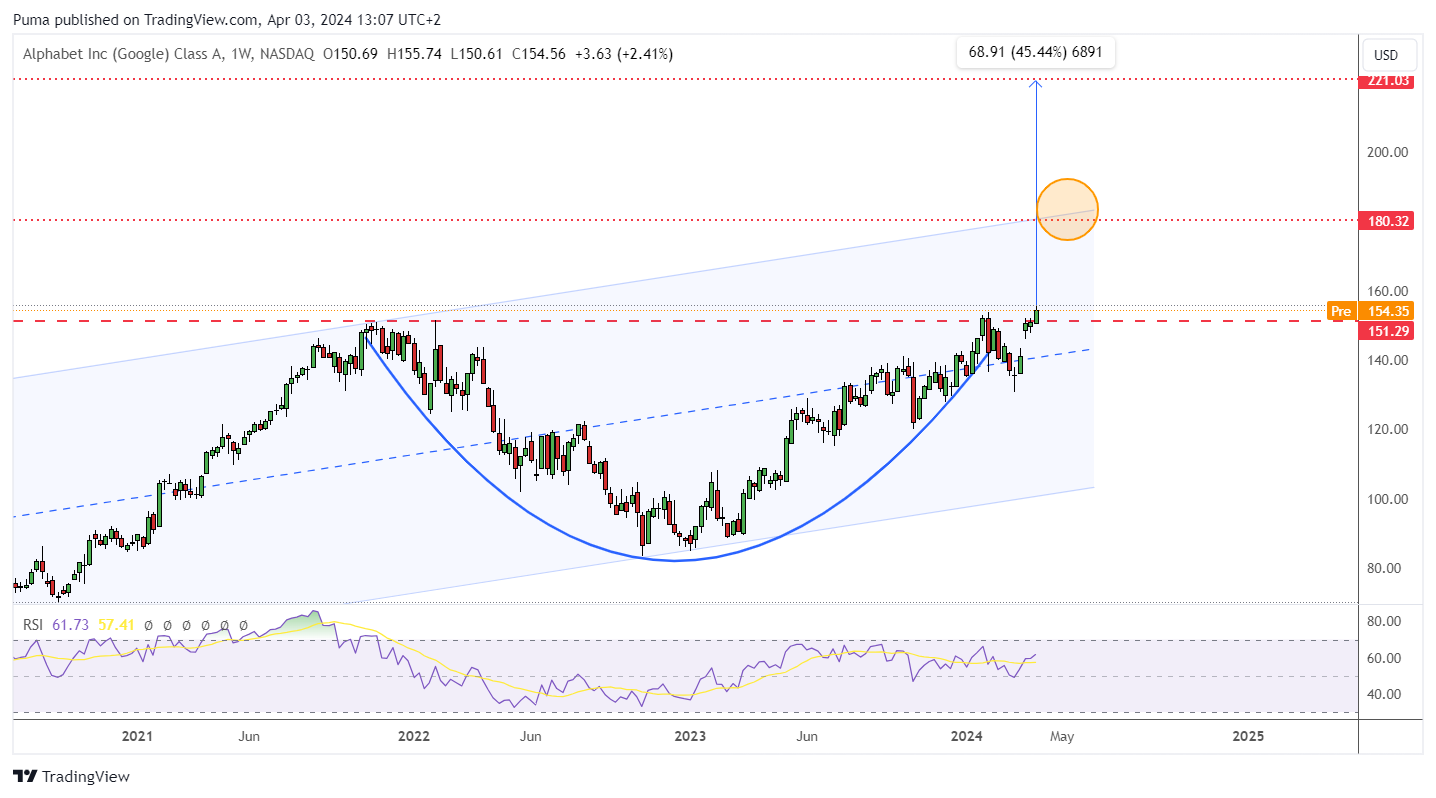Screen dimensions: 1436x798
Task: Click the RSI indicator label
Action: [33, 625]
